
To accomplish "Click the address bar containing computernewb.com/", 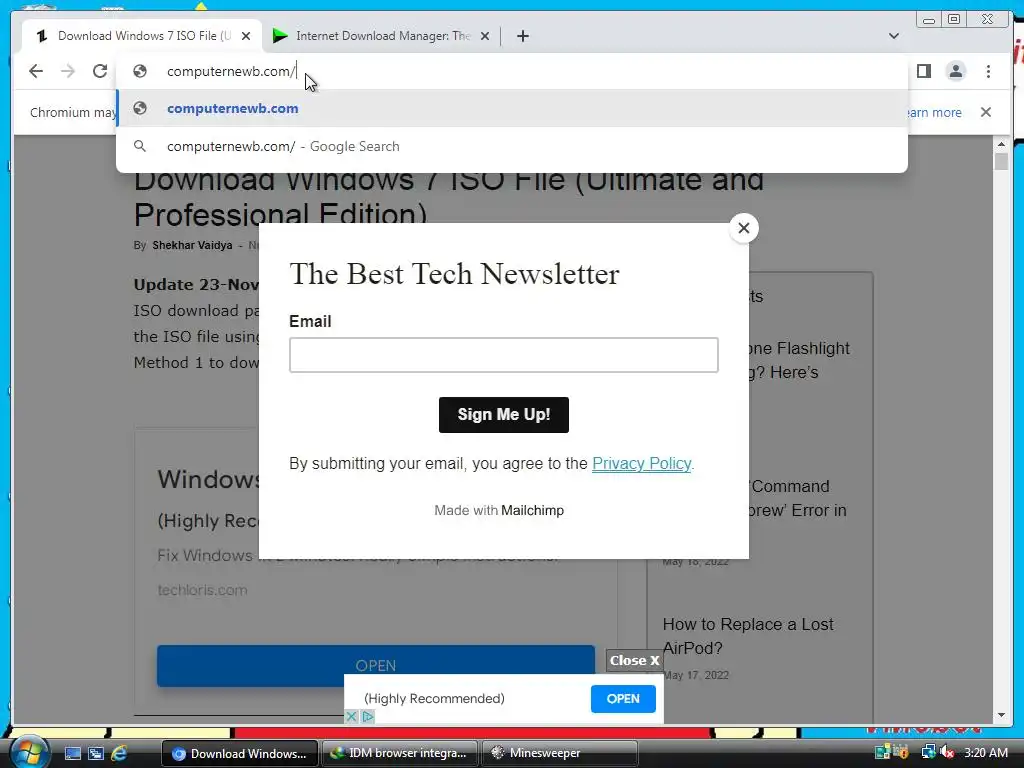I will pyautogui.click(x=511, y=71).
